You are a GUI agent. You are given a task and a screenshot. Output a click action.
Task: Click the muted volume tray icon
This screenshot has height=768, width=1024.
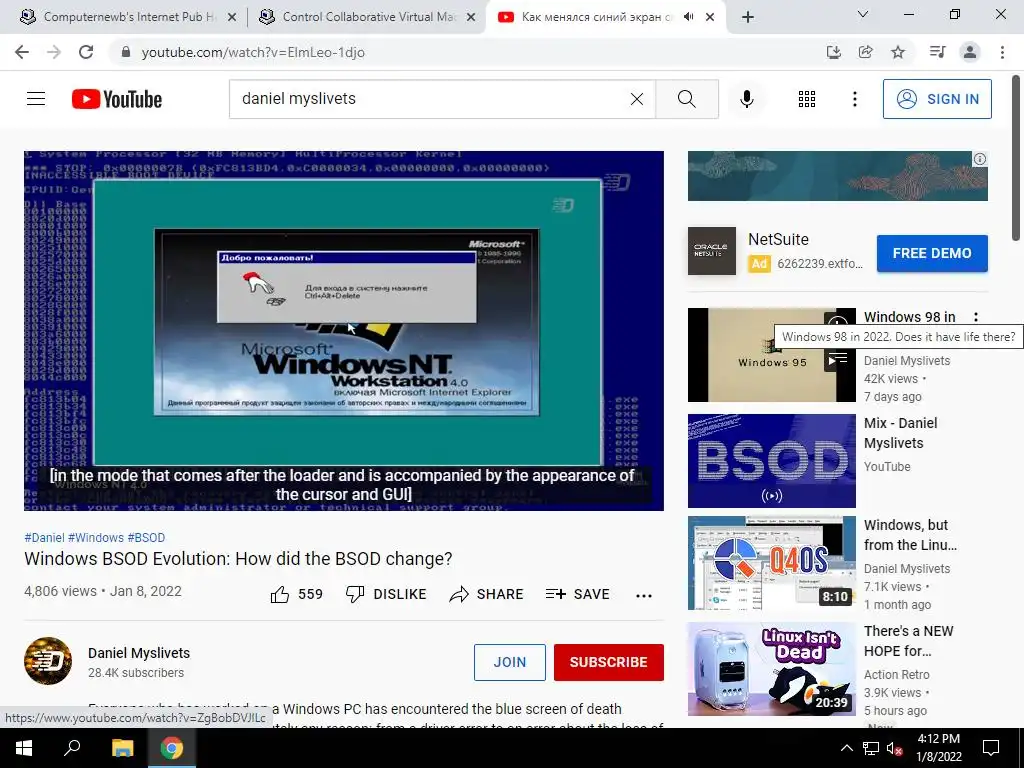coord(895,748)
